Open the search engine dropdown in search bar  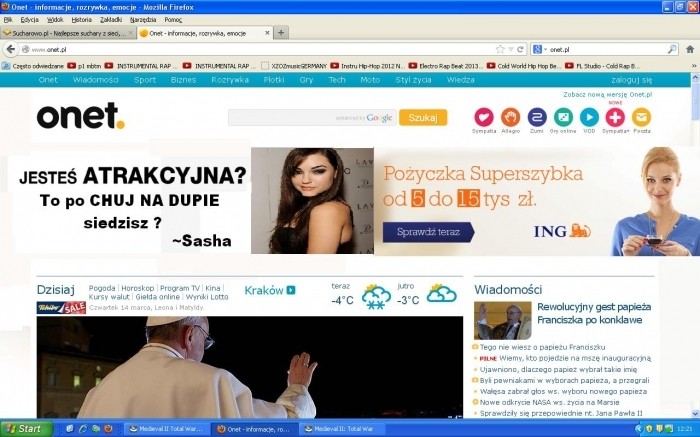pyautogui.click(x=540, y=49)
